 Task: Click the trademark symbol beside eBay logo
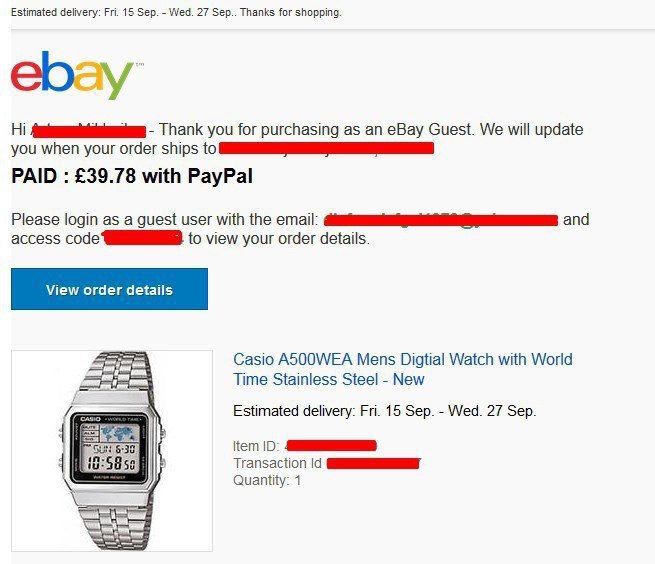tap(140, 64)
